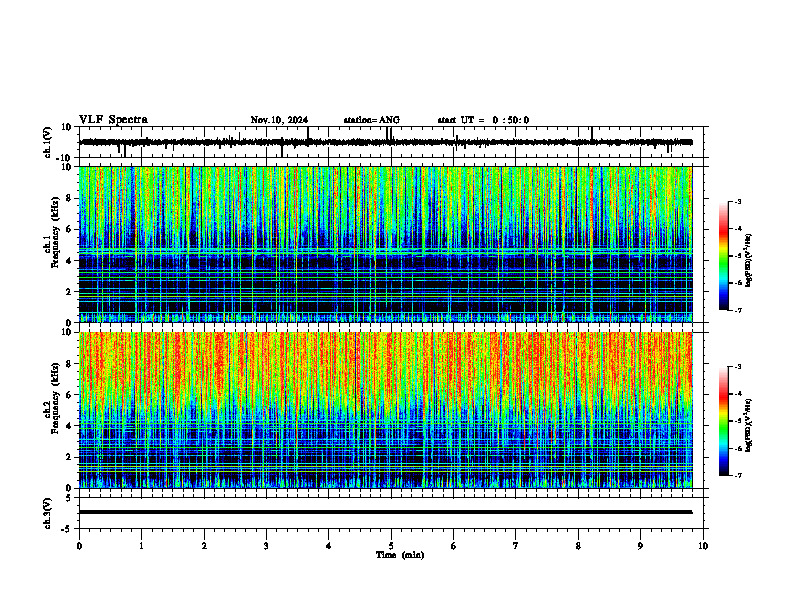This screenshot has width=792, height=612.
Task: Click the "6" kHz tick on ch.2 frequency axis
Action: (70, 395)
